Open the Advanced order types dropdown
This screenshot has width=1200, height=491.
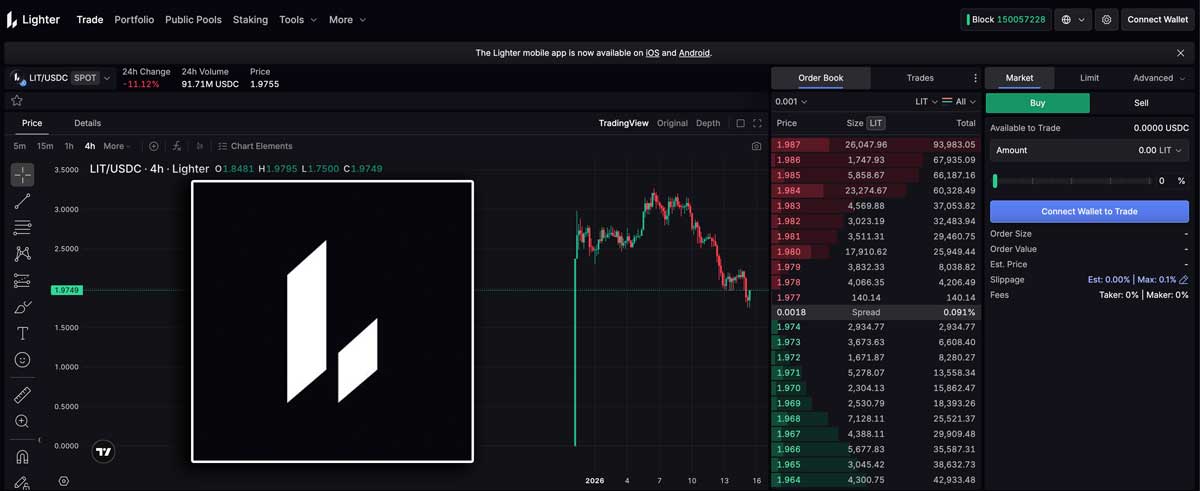pos(1158,78)
